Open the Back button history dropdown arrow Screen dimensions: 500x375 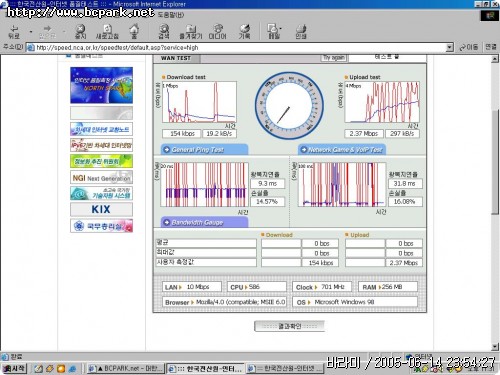31,32
